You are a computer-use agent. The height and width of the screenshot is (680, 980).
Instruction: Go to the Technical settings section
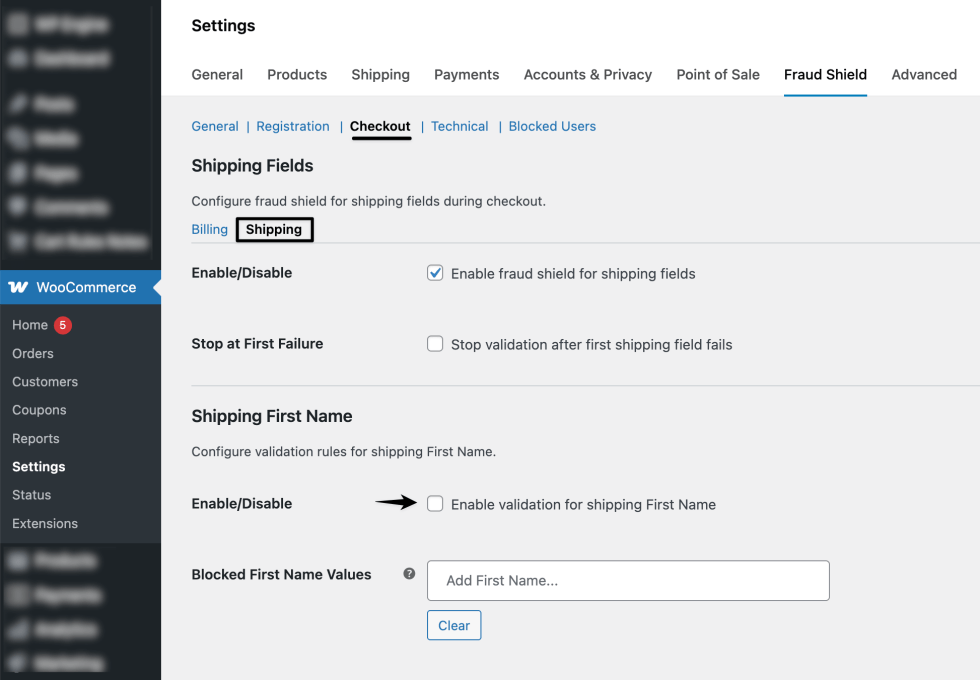(x=459, y=126)
